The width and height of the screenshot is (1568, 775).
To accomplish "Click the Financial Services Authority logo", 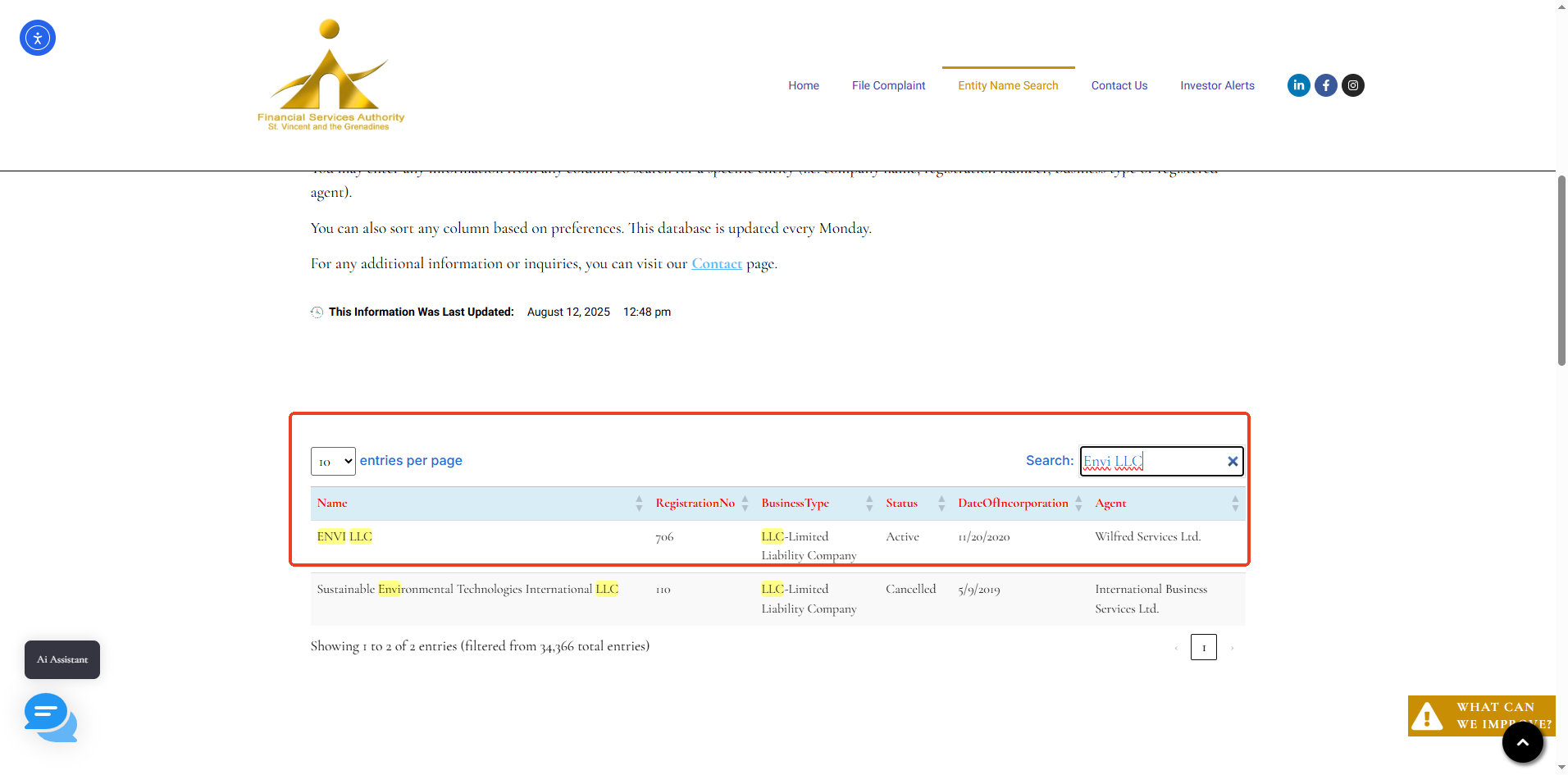I will coord(330,75).
